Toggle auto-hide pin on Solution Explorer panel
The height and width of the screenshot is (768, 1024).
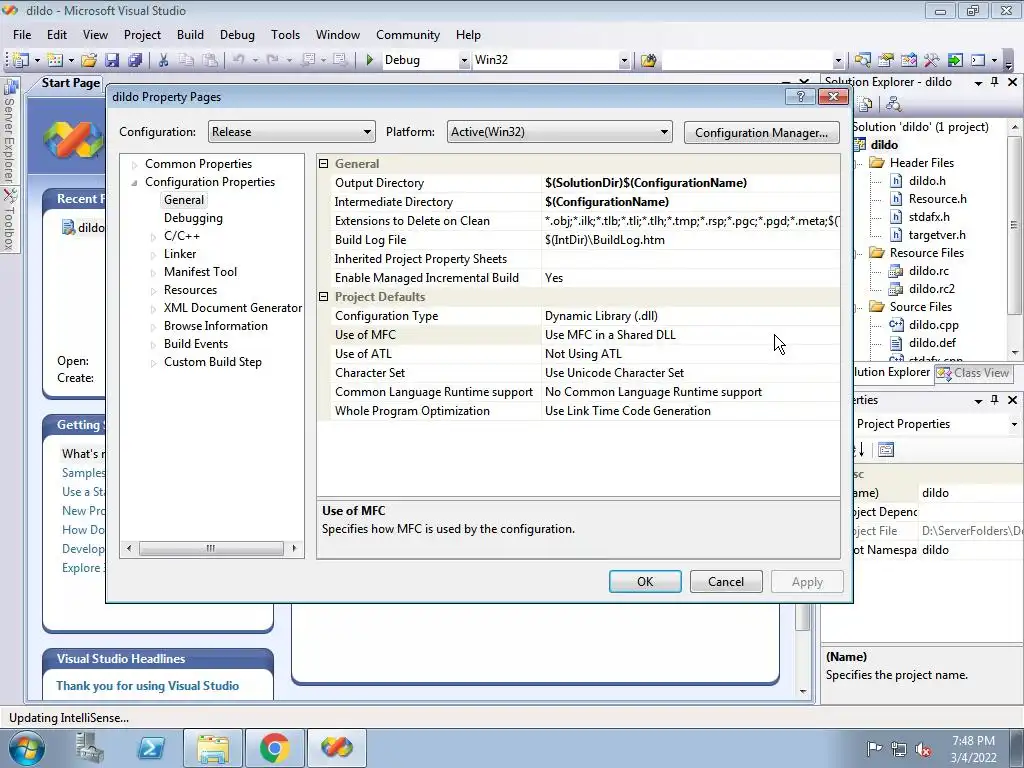pyautogui.click(x=995, y=82)
